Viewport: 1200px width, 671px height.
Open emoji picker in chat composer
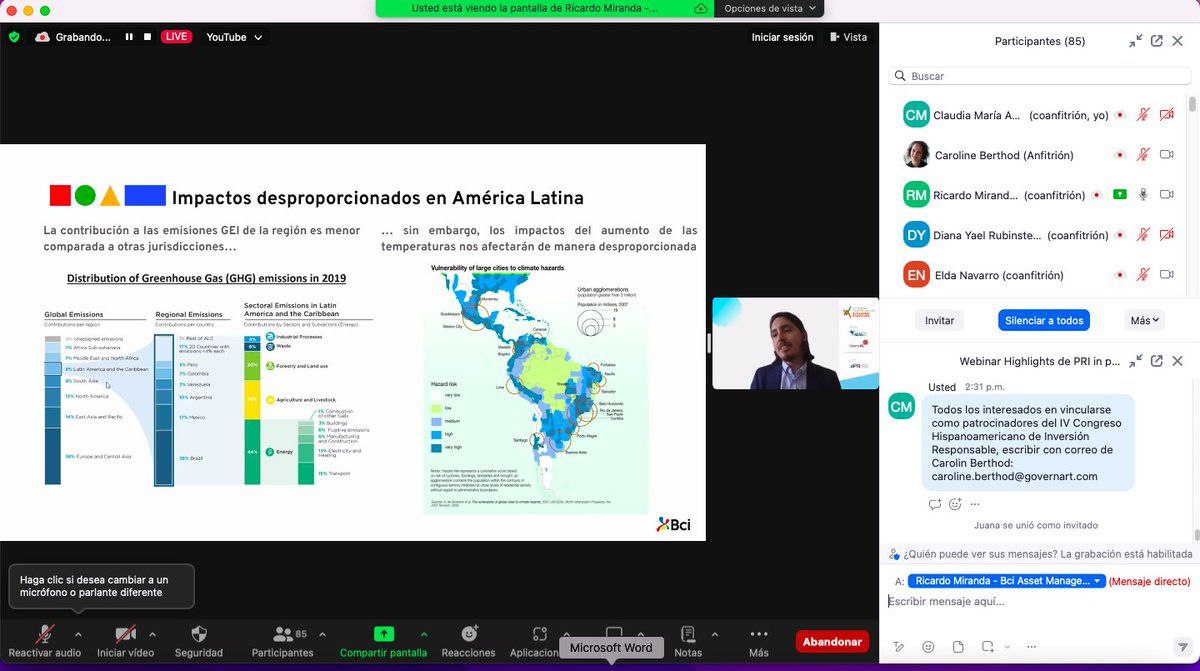tap(929, 646)
